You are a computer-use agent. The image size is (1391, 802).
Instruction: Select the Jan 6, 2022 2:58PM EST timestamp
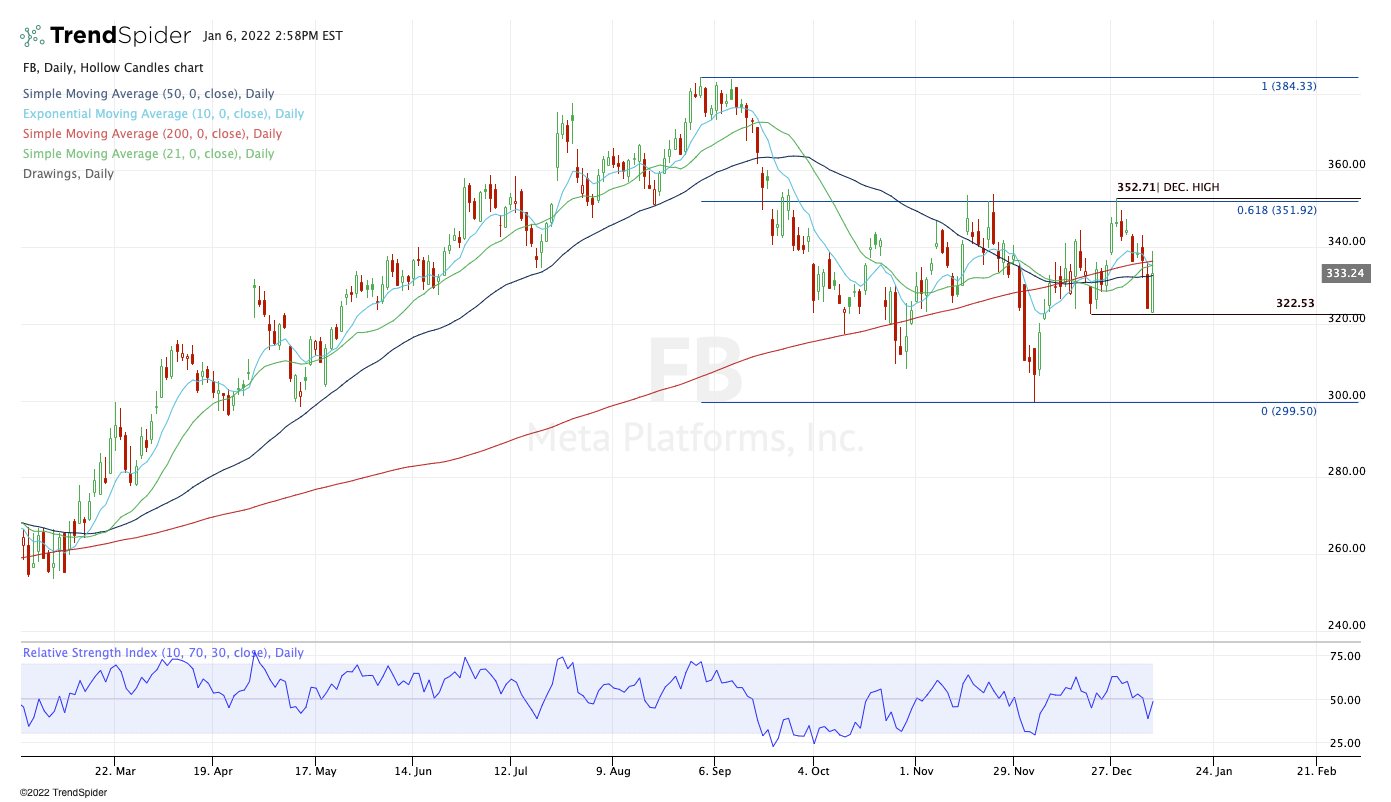click(x=272, y=36)
